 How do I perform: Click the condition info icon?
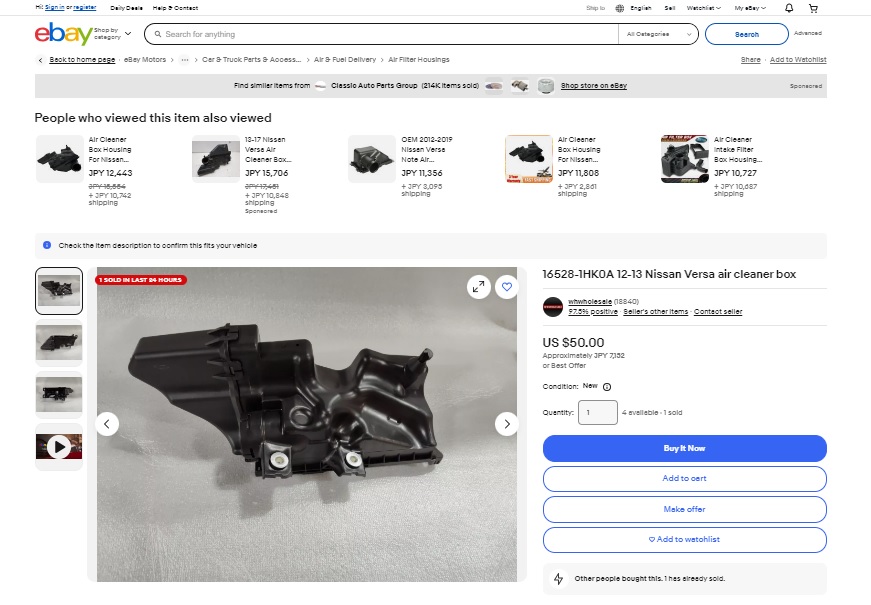(x=607, y=387)
